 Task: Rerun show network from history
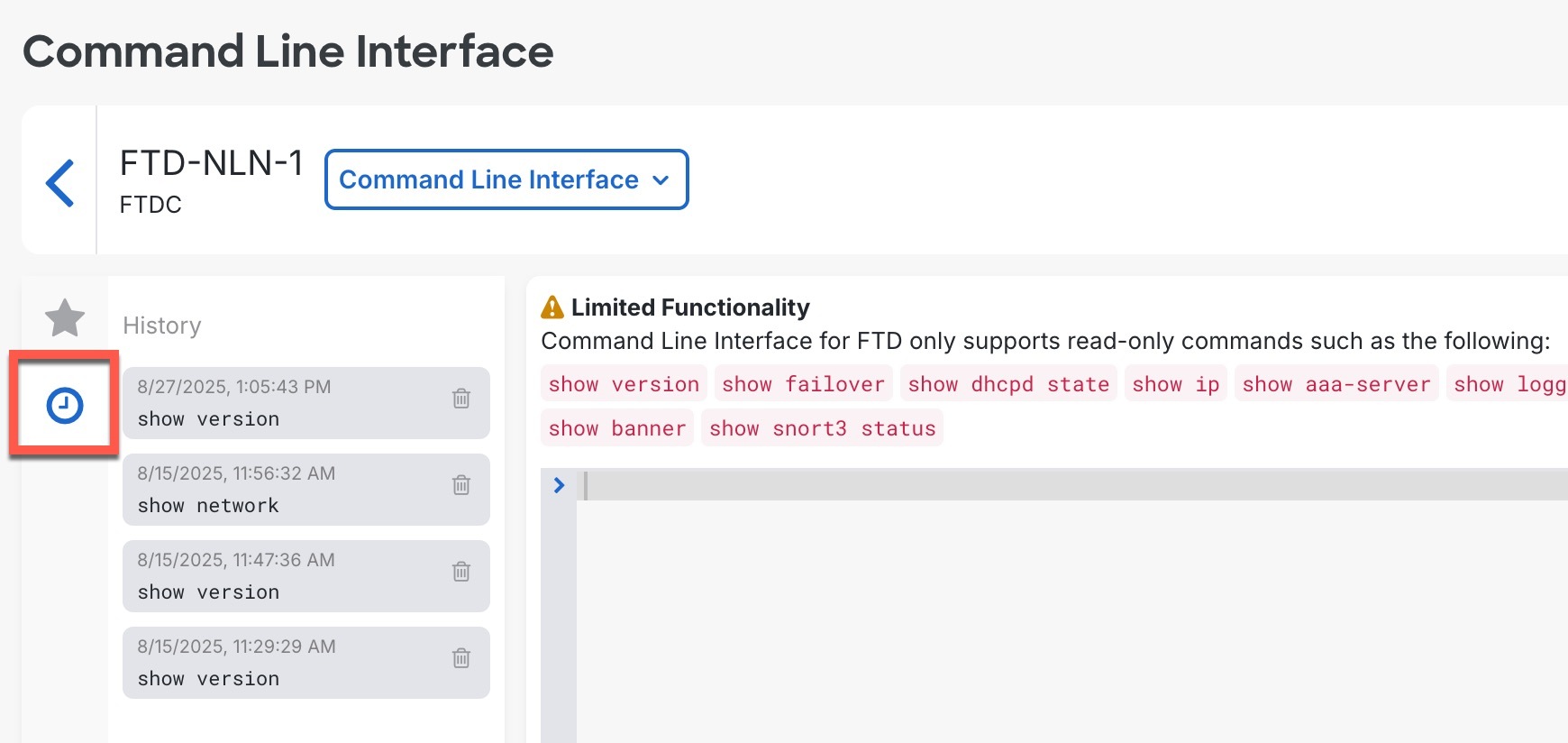[x=288, y=490]
